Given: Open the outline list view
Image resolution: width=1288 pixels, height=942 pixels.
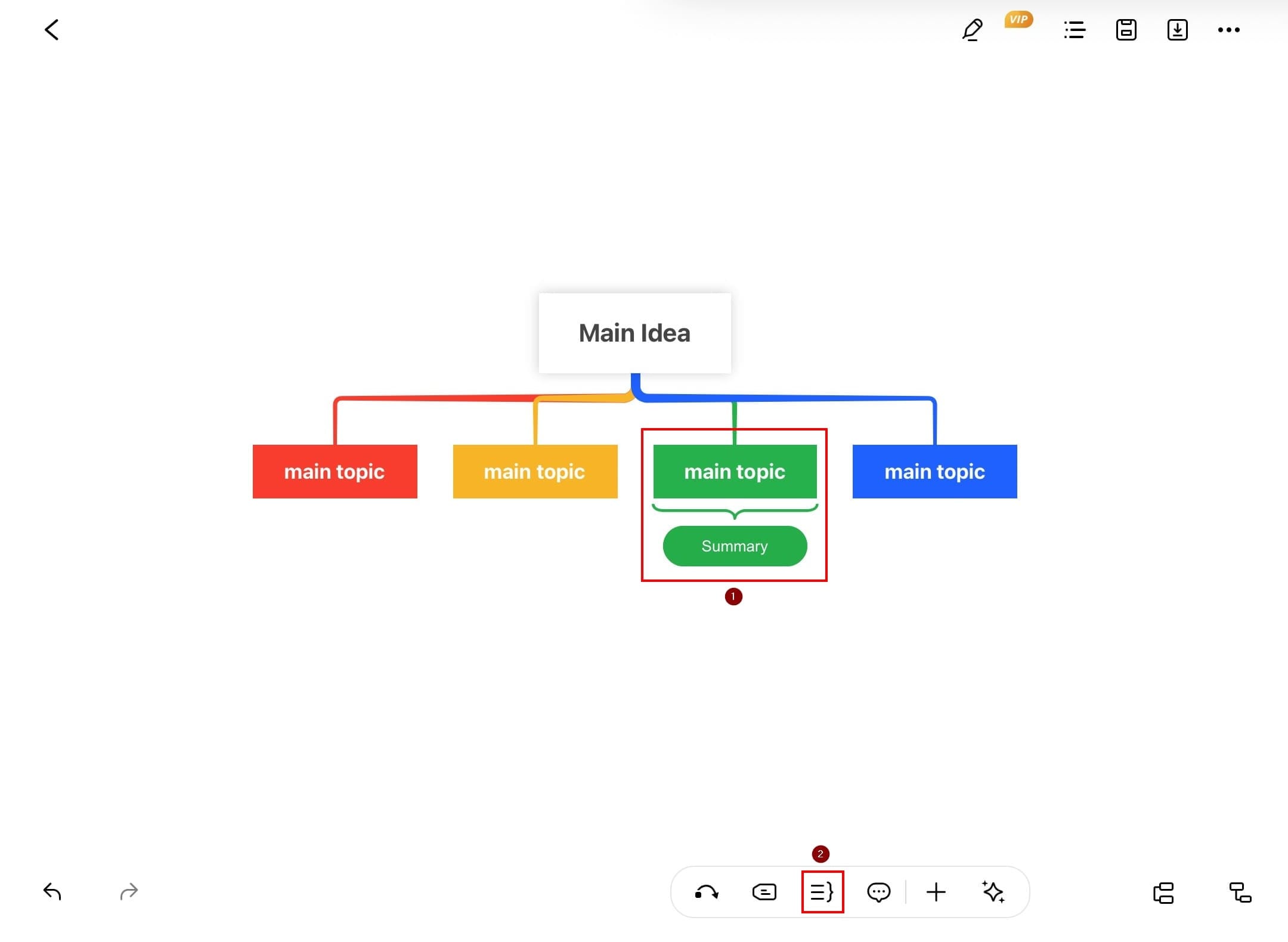Looking at the screenshot, I should 1075,30.
